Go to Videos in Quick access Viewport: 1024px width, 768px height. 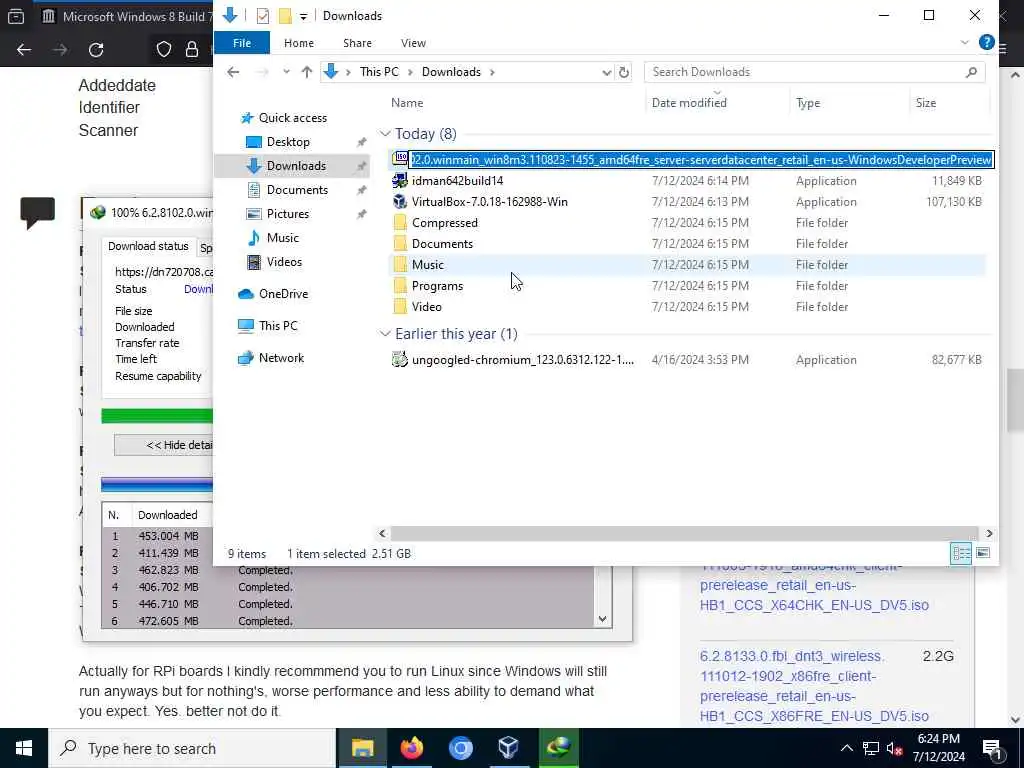(x=284, y=262)
